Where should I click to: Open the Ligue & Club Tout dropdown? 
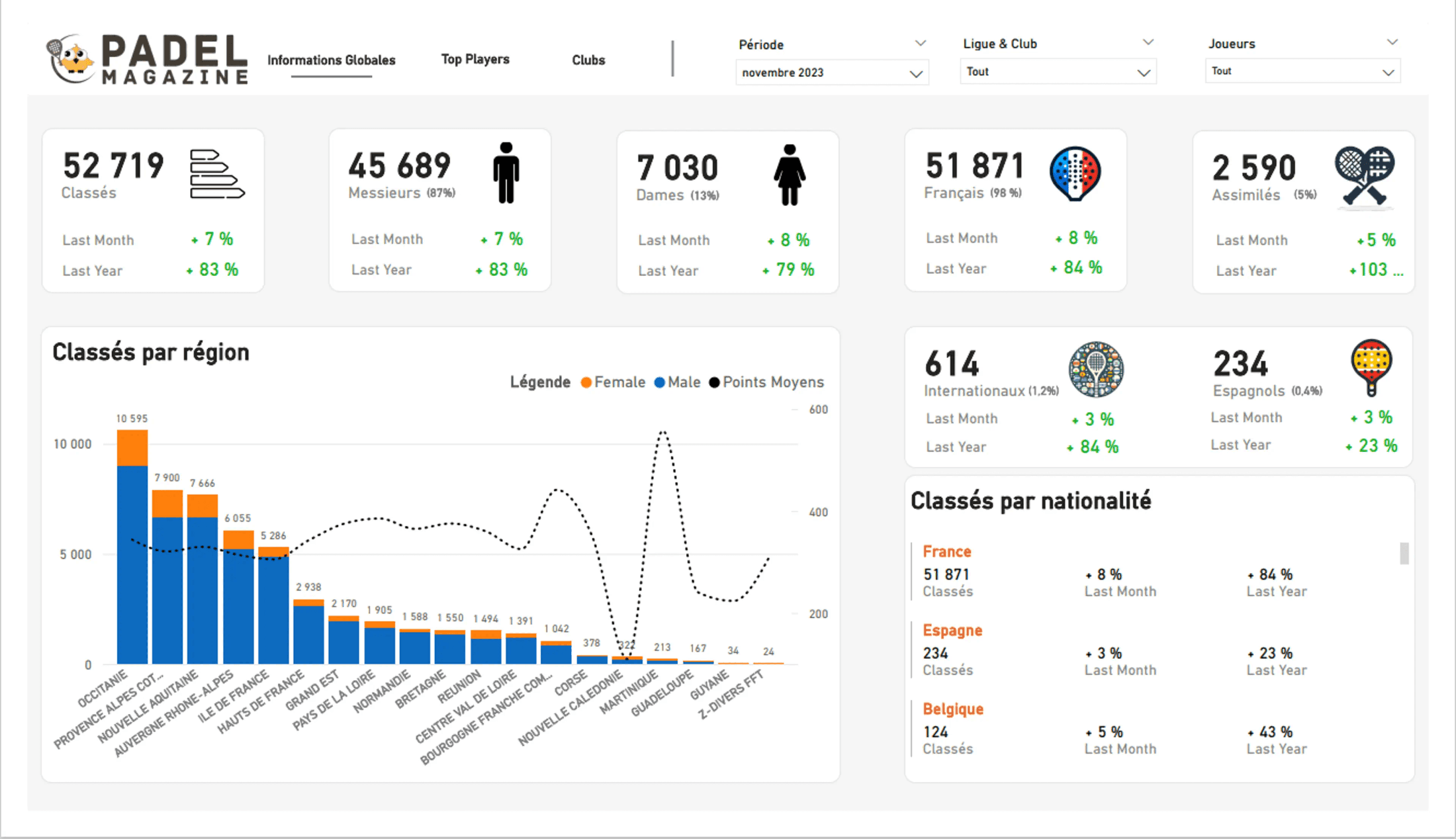click(1058, 71)
